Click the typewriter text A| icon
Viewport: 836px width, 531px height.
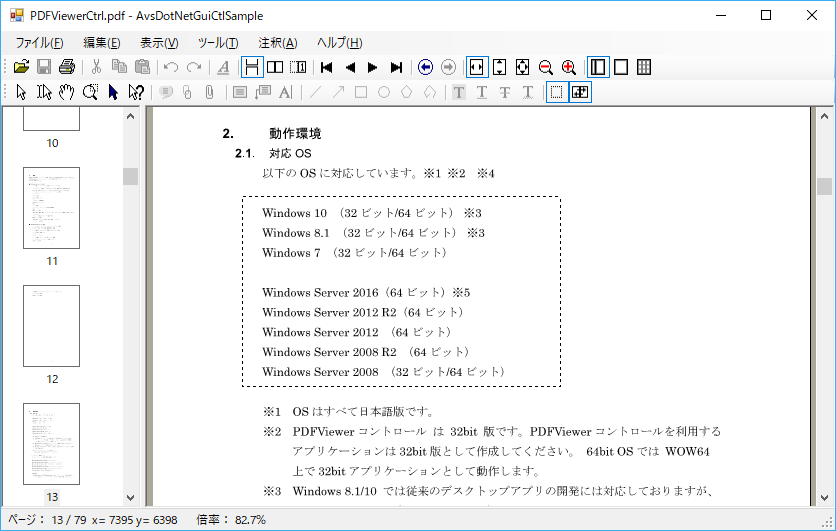point(286,92)
